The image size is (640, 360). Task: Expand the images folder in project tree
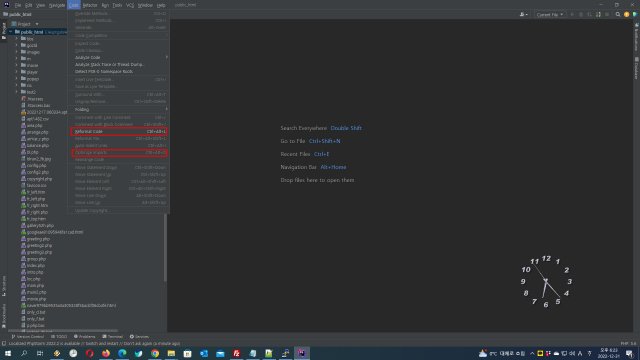[17, 52]
